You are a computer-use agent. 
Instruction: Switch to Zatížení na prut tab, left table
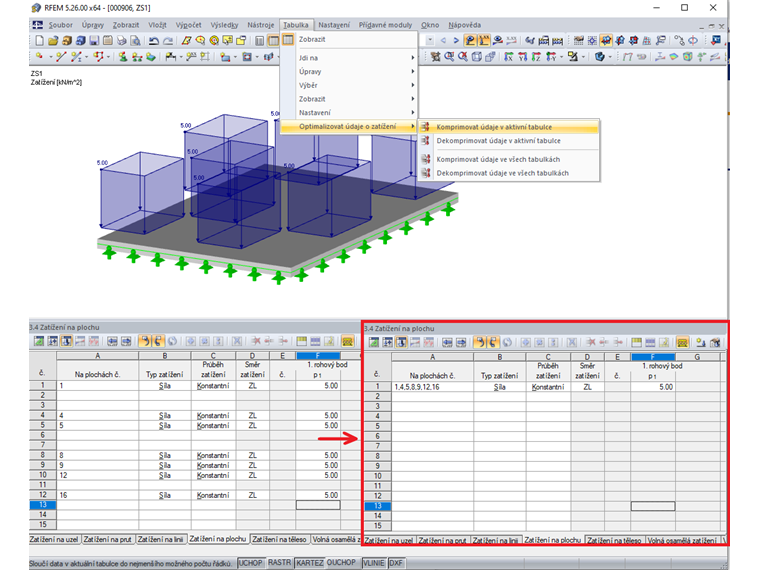[x=107, y=539]
